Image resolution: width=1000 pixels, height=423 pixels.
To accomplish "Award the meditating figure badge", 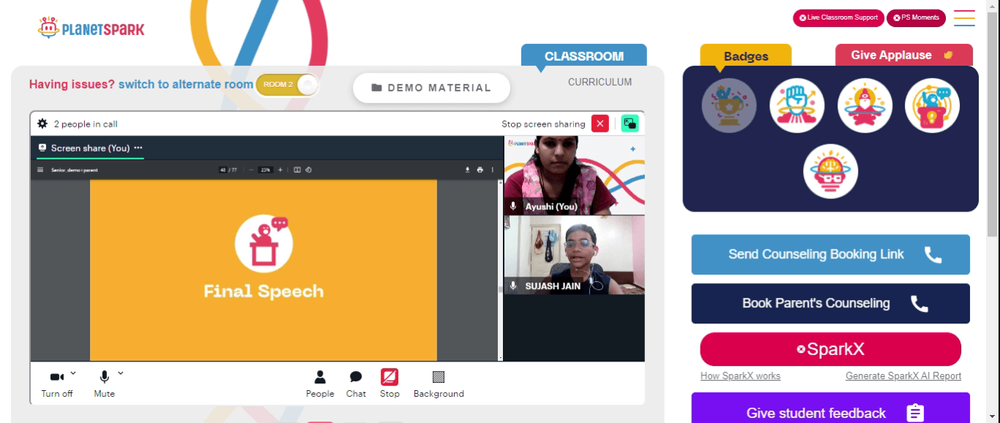I will [865, 105].
